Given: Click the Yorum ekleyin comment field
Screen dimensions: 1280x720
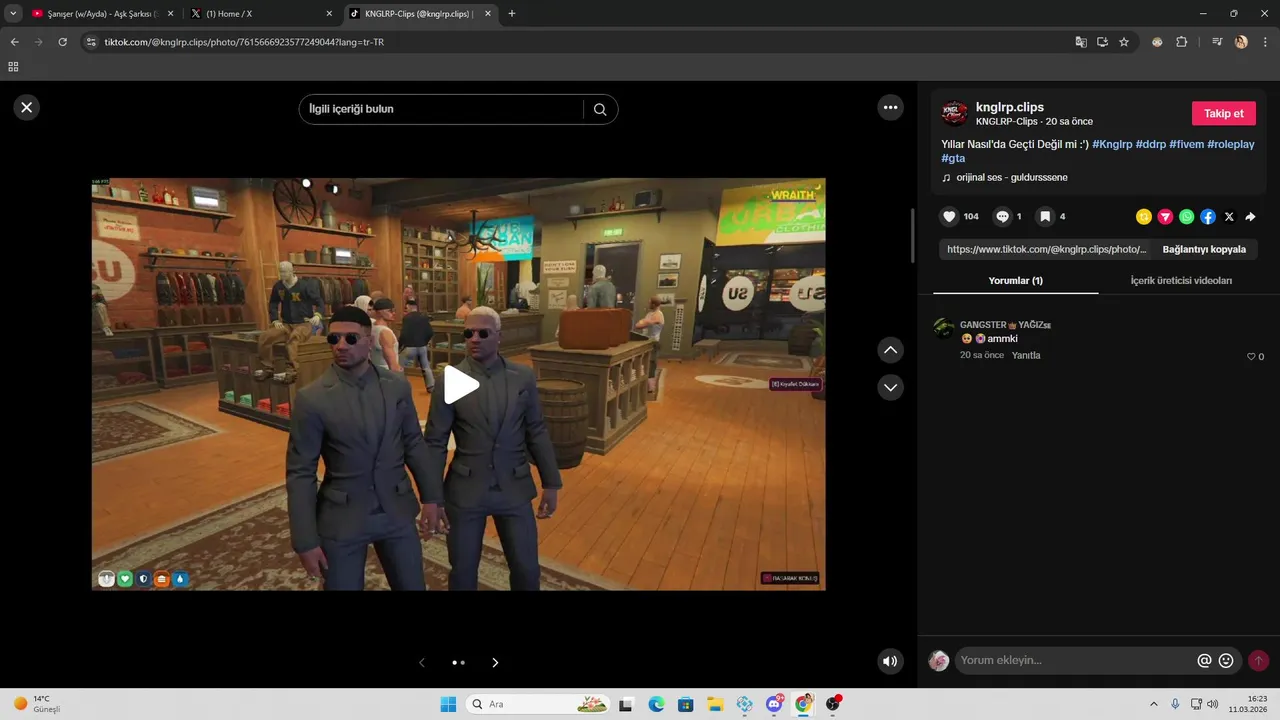Looking at the screenshot, I should tap(1075, 660).
